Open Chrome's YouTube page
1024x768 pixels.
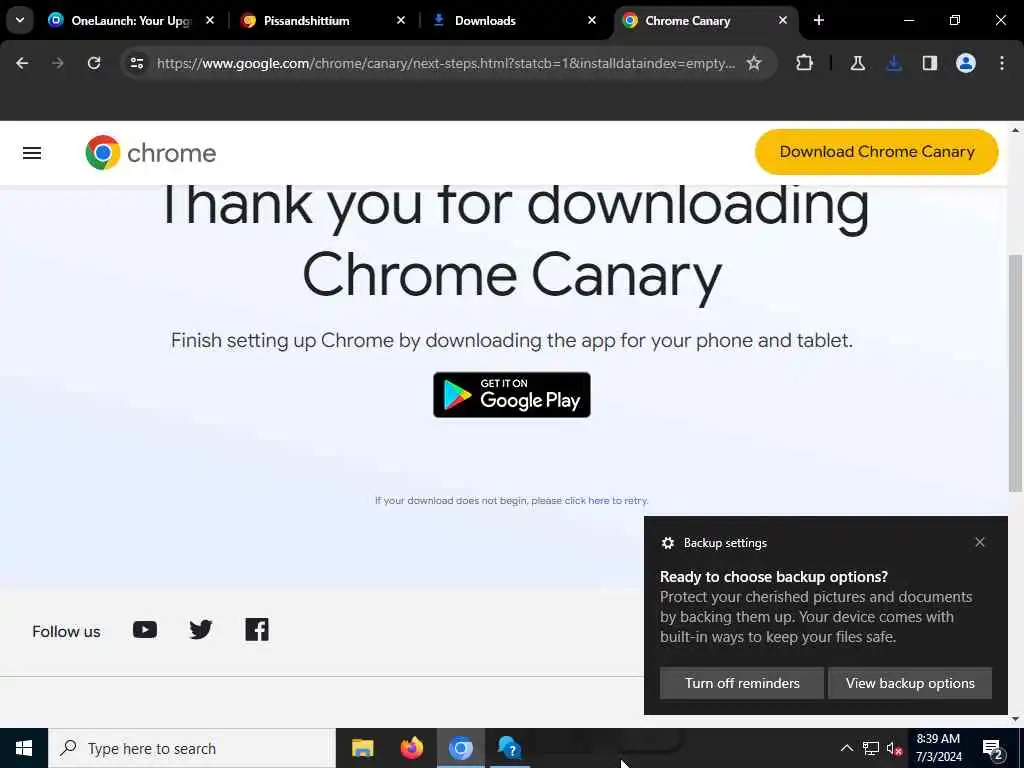145,630
